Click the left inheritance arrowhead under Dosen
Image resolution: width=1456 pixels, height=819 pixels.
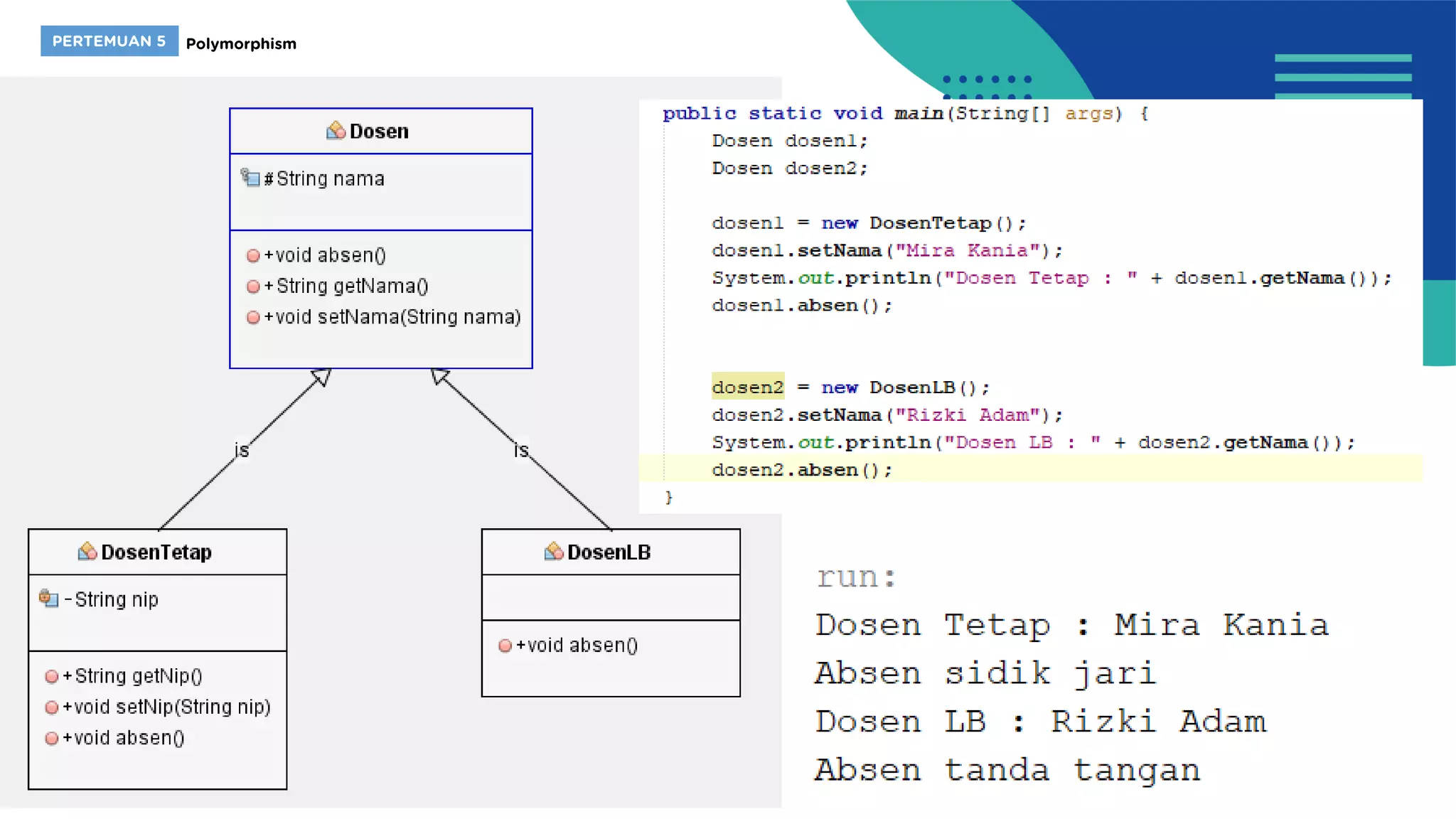[x=321, y=377]
